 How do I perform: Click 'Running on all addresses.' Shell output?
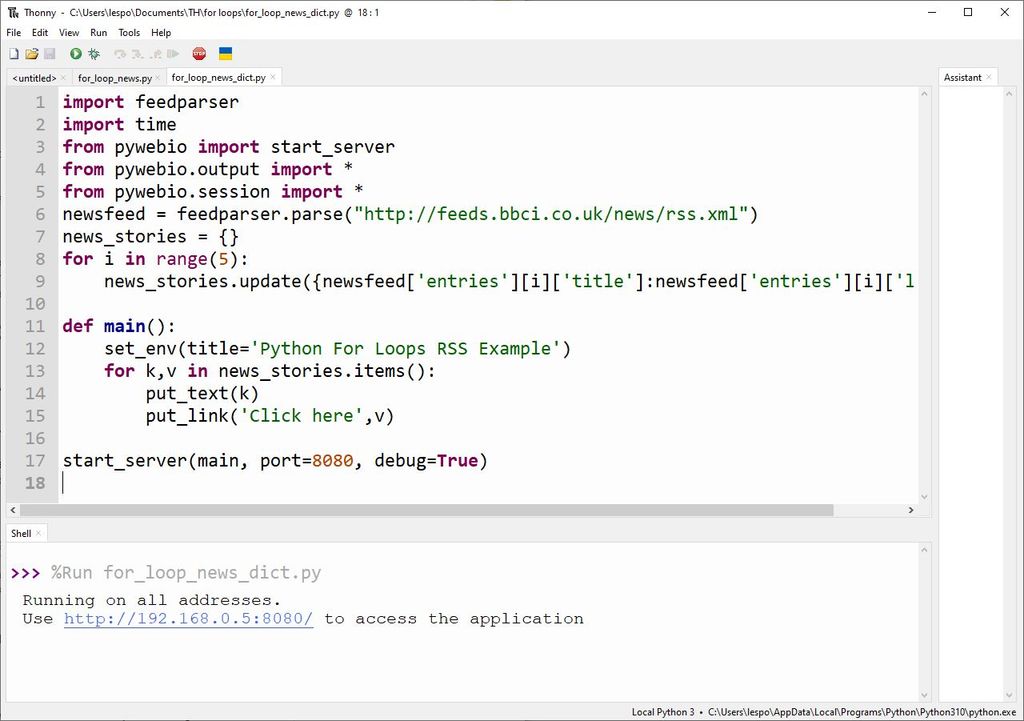click(152, 600)
